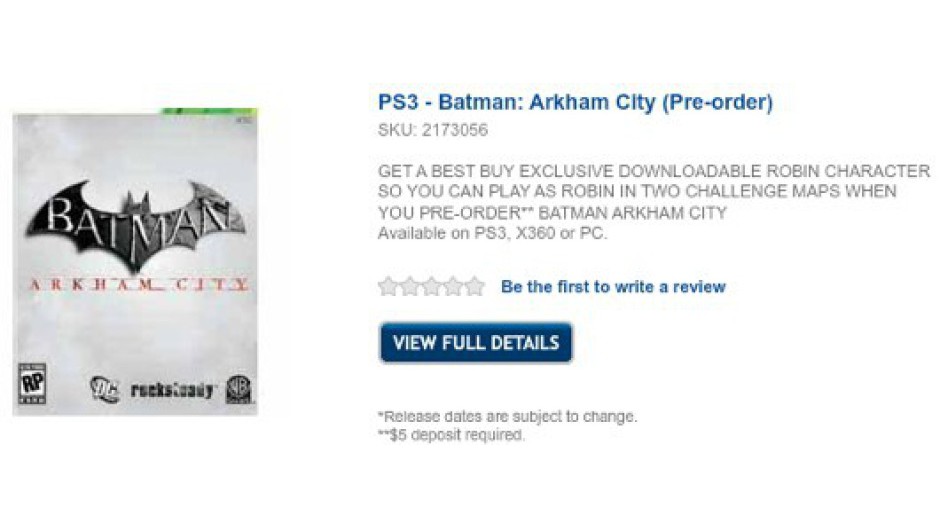Image resolution: width=940 pixels, height=528 pixels.
Task: Click the Rocksteady logo on the cover
Action: [x=172, y=389]
